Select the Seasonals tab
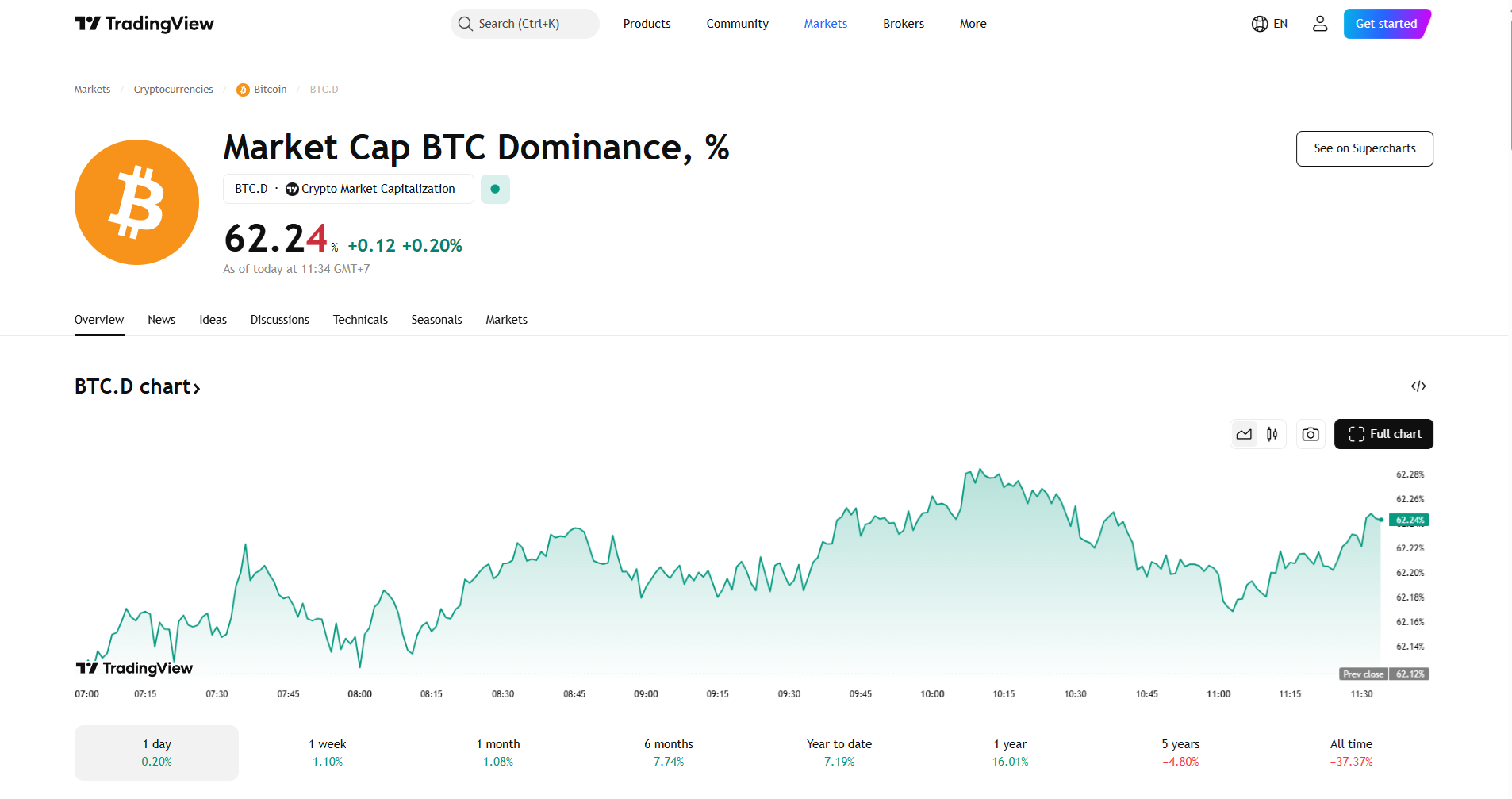 pos(436,320)
